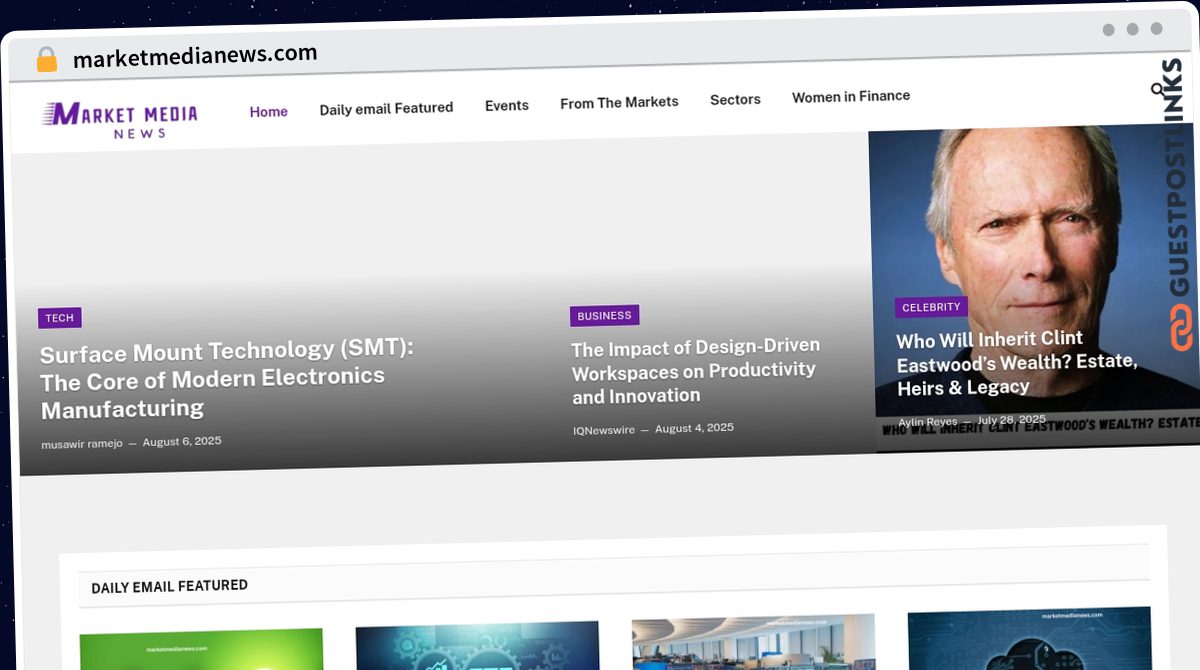This screenshot has width=1200, height=670.
Task: Select the Sectors menu item
Action: pos(735,99)
